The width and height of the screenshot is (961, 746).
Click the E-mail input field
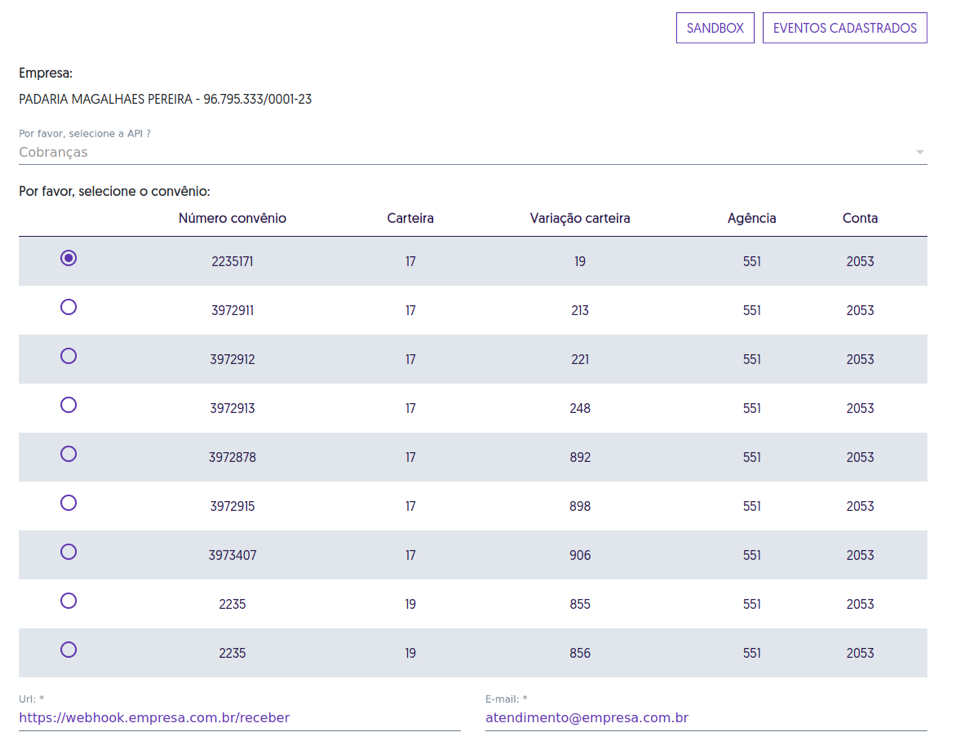pos(706,718)
